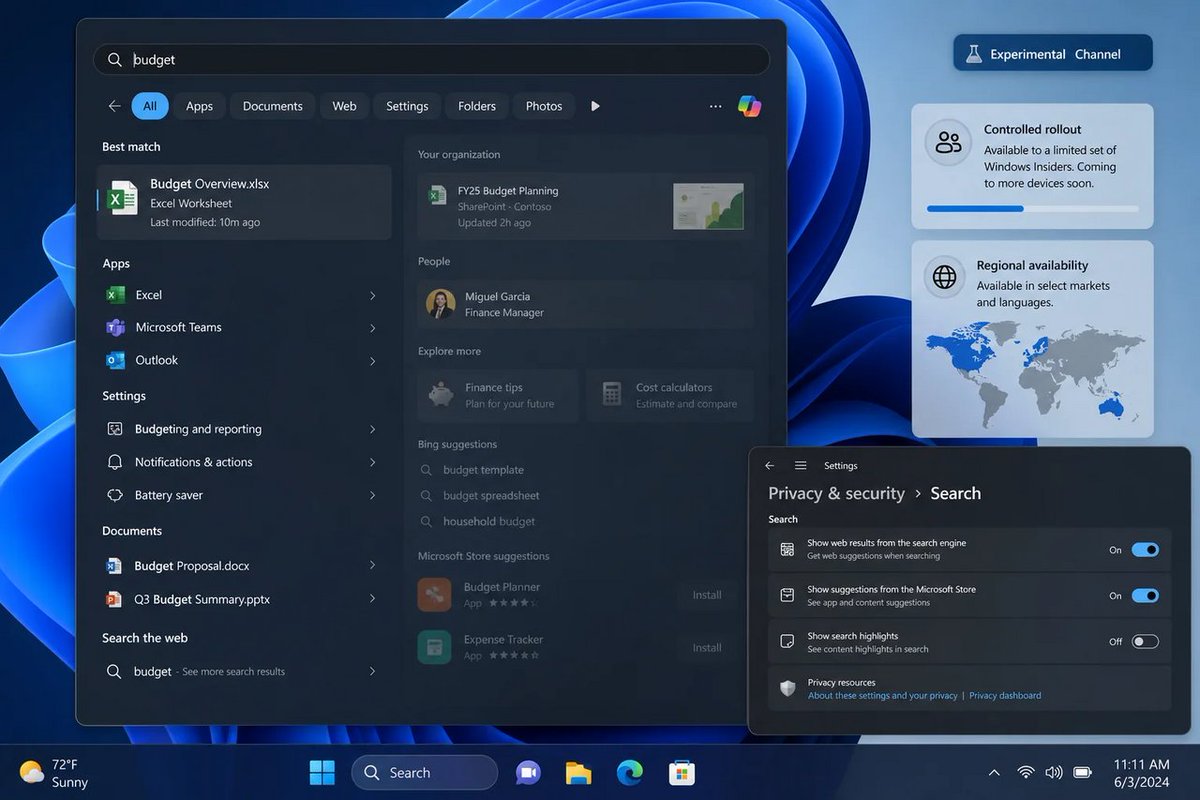The width and height of the screenshot is (1200, 800).
Task: Switch to the Apps filter tab
Action: tap(199, 106)
